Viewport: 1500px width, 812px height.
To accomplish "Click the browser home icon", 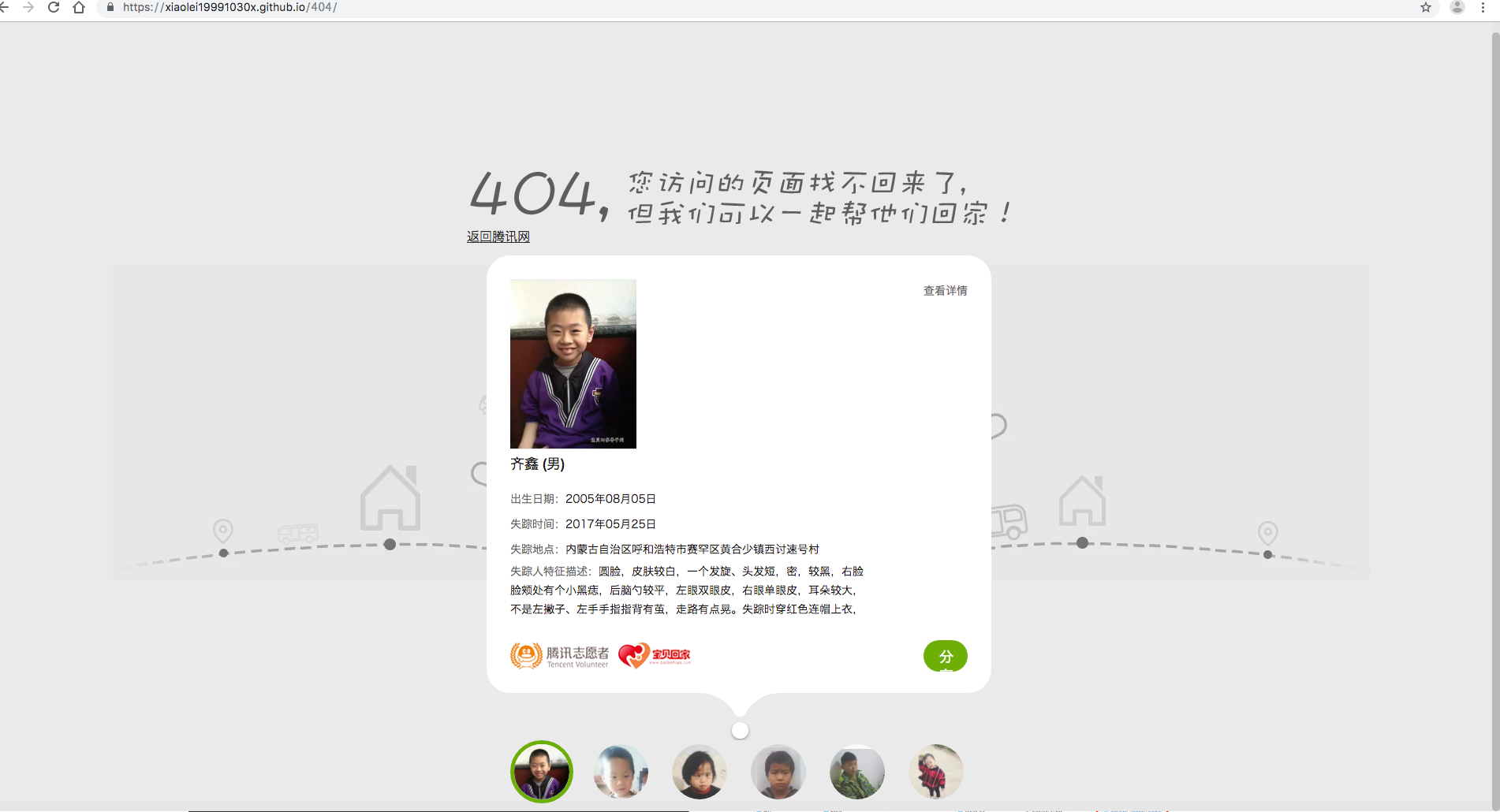I will click(79, 8).
